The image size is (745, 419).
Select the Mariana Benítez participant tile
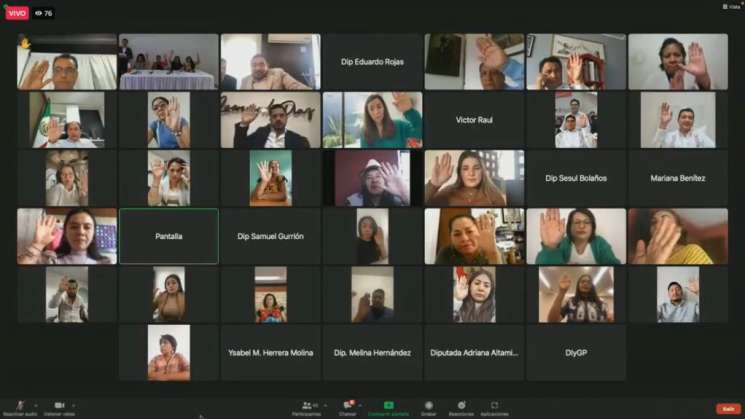pos(677,178)
